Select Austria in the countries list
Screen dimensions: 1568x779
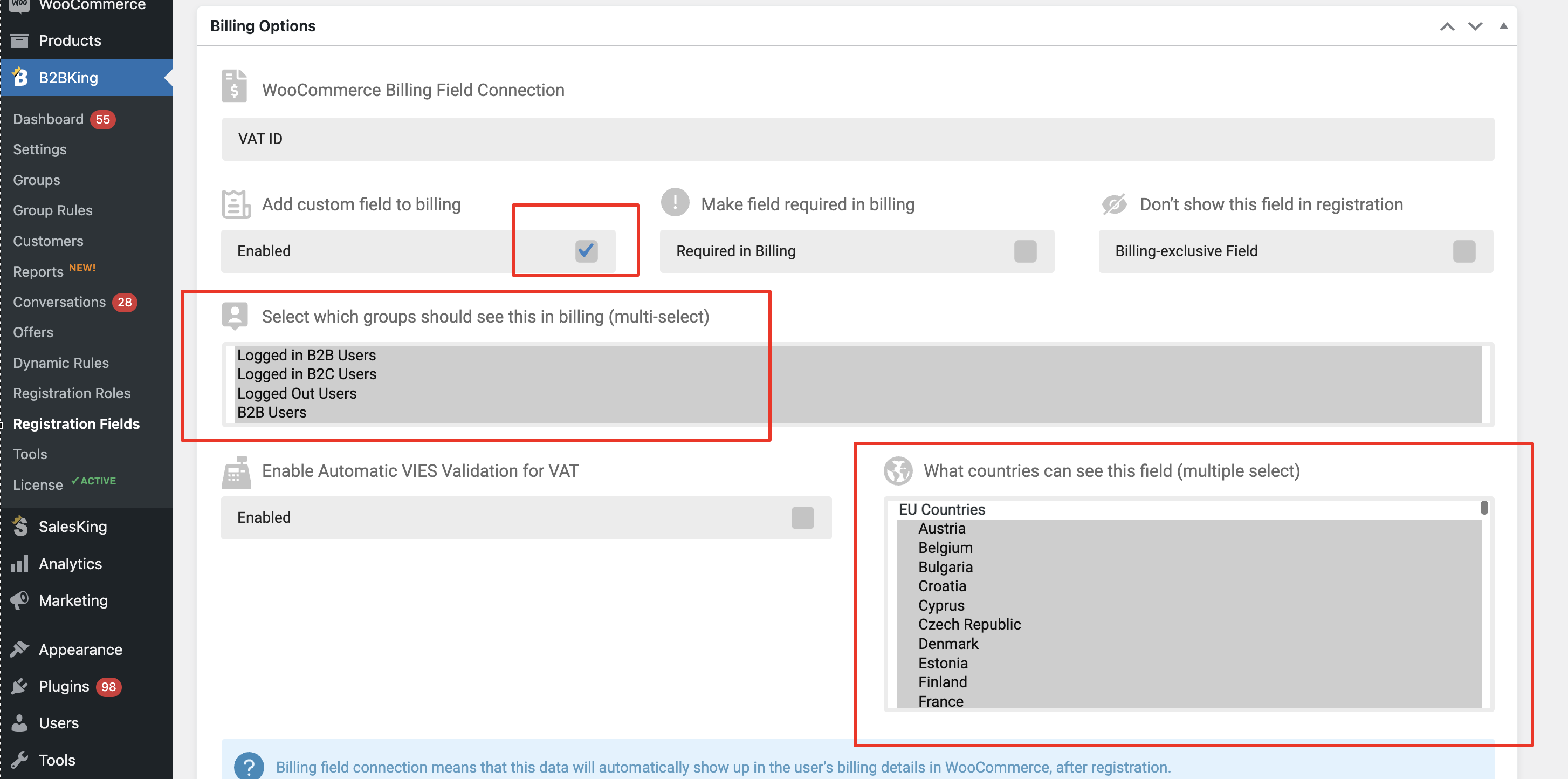1188,529
